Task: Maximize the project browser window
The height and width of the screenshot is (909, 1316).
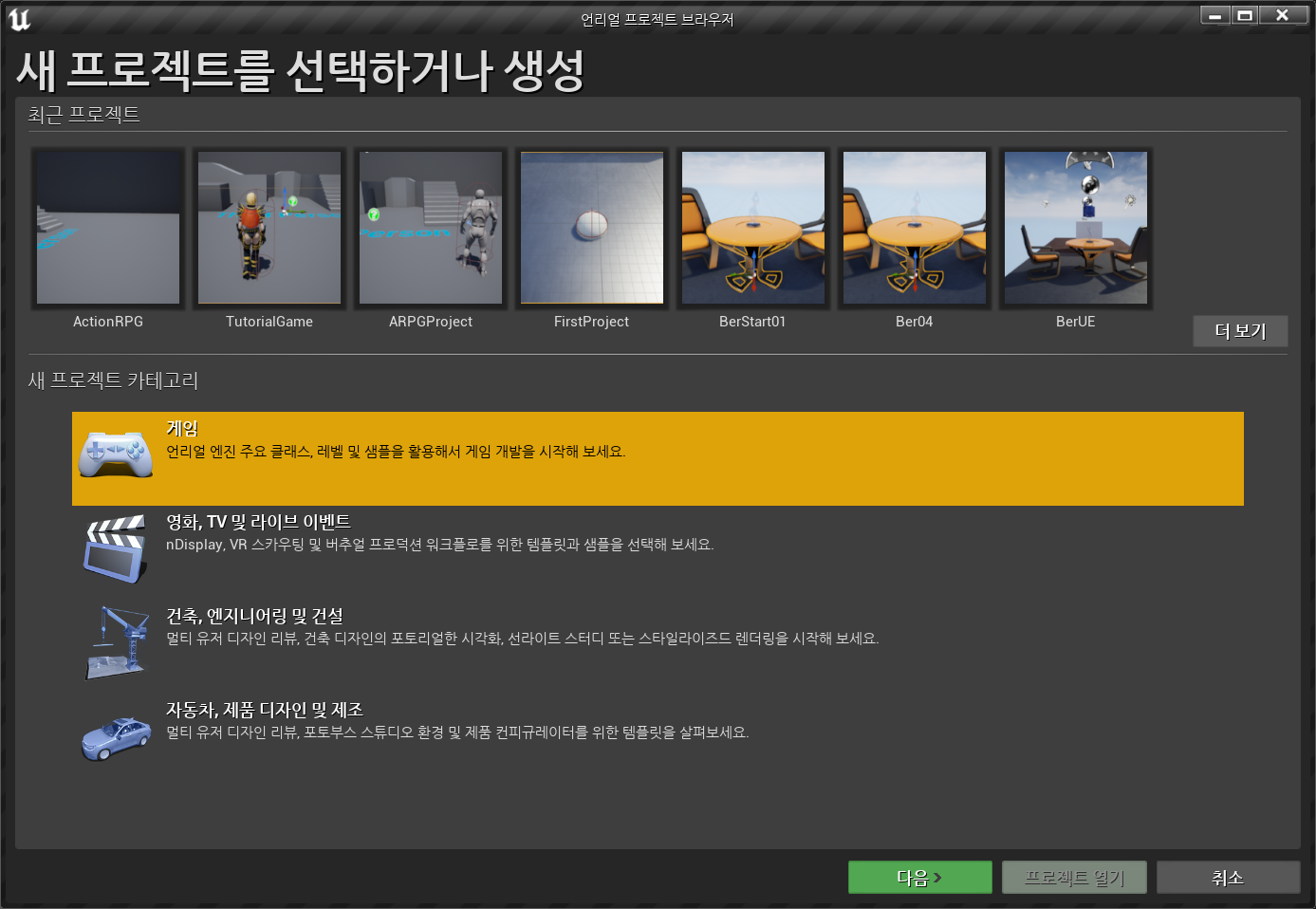Action: coord(1245,15)
